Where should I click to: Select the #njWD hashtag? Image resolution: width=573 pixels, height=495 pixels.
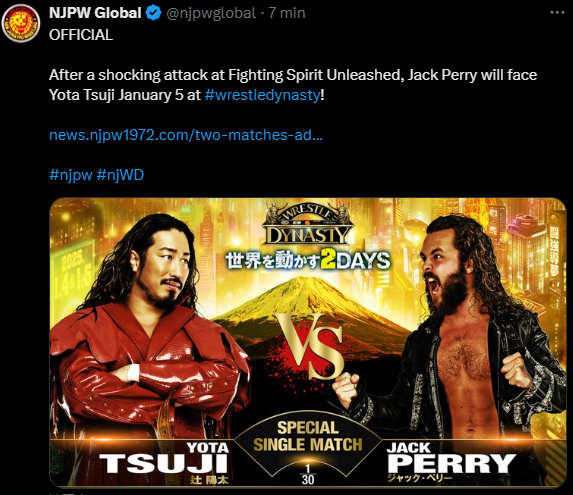coord(120,175)
